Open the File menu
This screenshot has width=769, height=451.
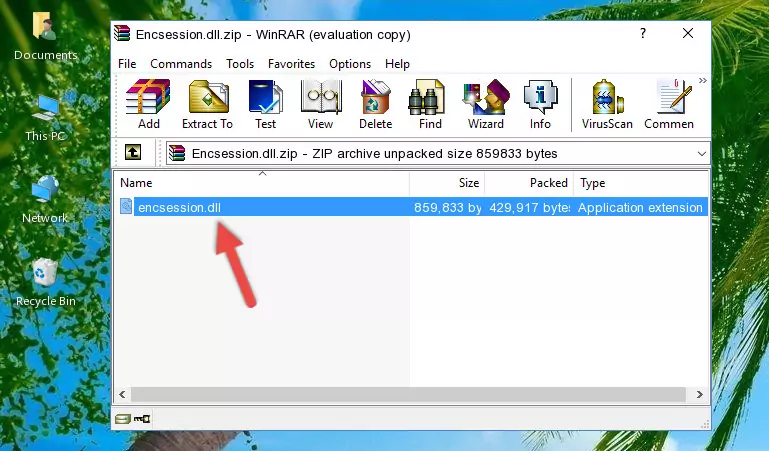pos(127,64)
